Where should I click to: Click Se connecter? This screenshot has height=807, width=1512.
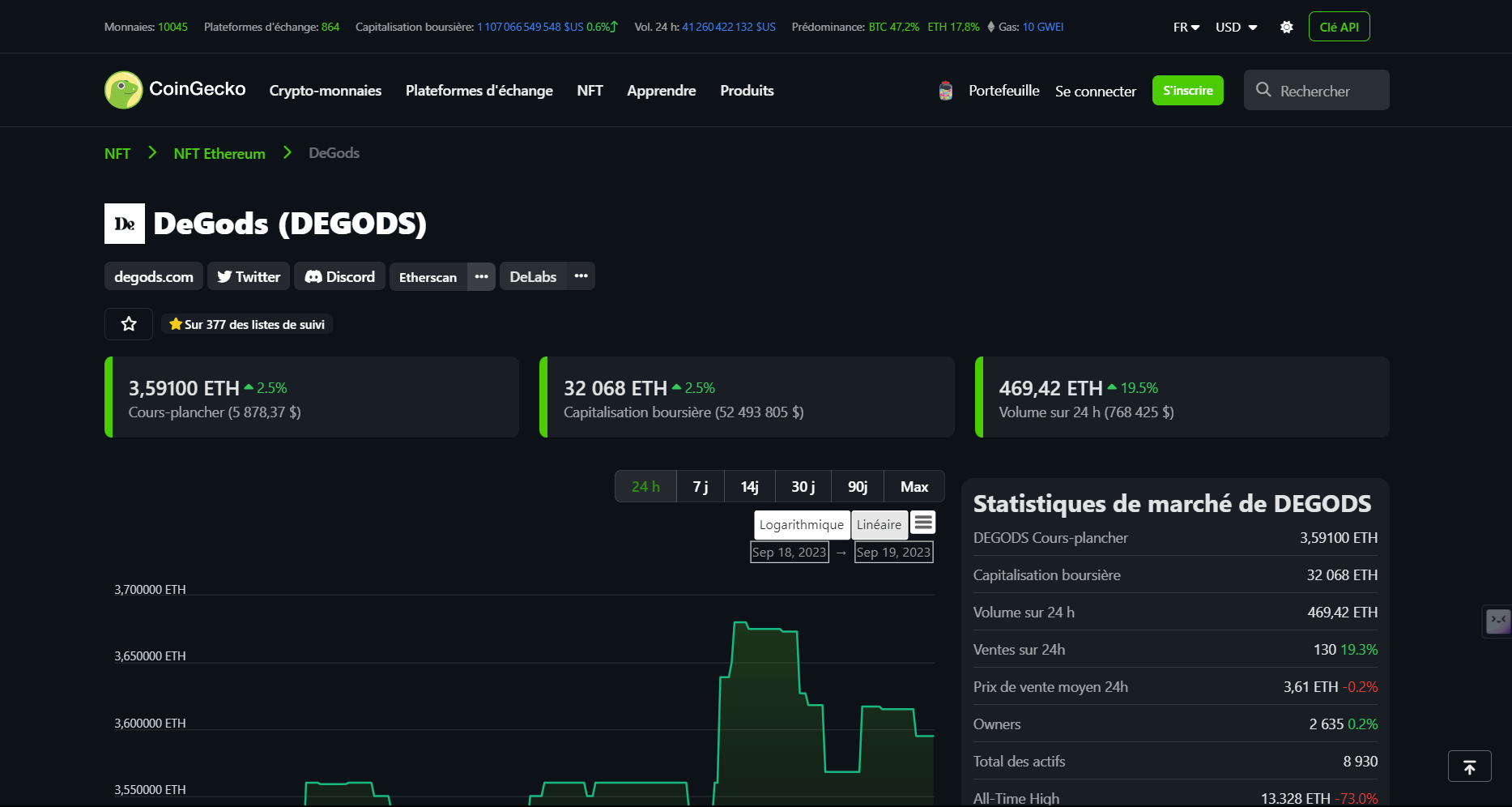pos(1096,92)
